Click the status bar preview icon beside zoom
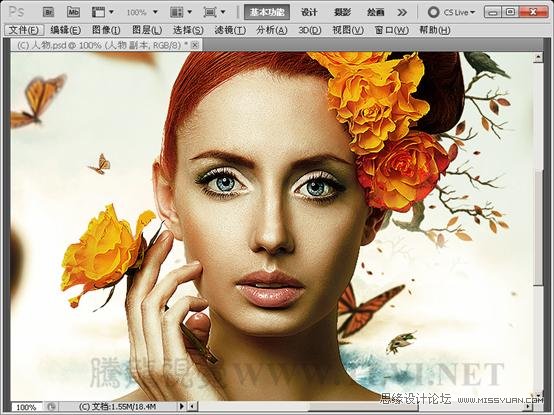This screenshot has width=554, height=415. pyautogui.click(x=51, y=407)
